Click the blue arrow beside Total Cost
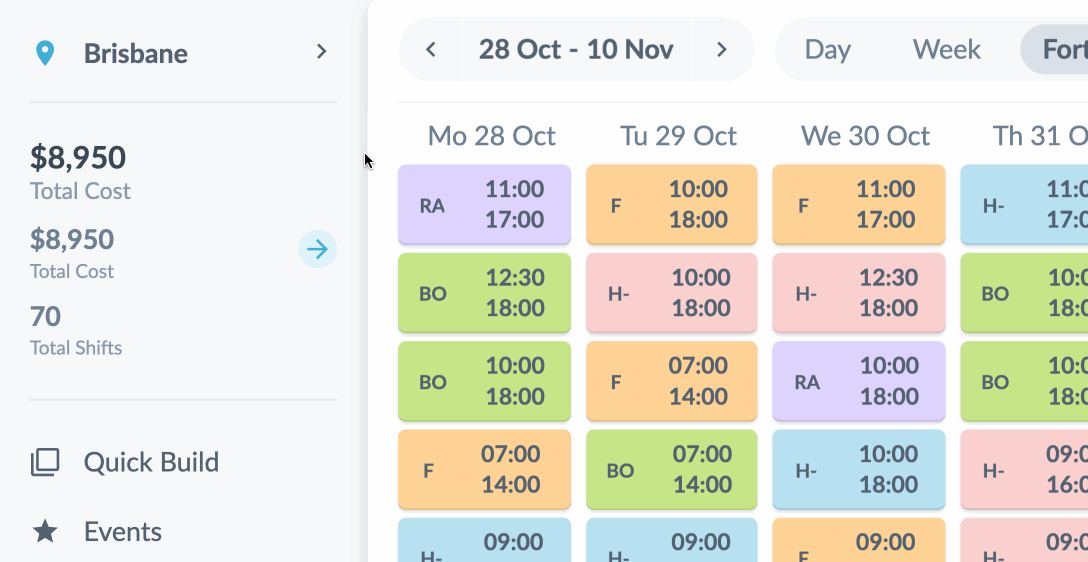1088x562 pixels. [x=317, y=249]
